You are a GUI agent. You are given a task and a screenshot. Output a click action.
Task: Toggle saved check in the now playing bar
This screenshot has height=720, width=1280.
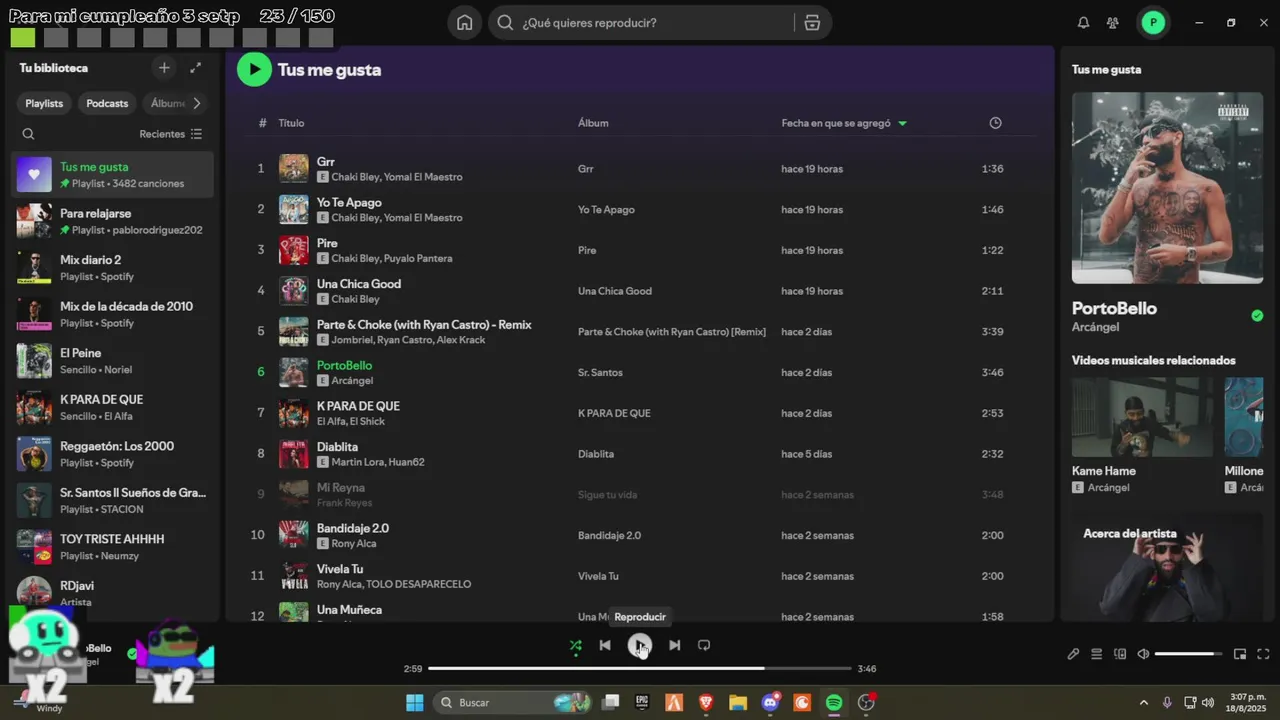pyautogui.click(x=132, y=653)
